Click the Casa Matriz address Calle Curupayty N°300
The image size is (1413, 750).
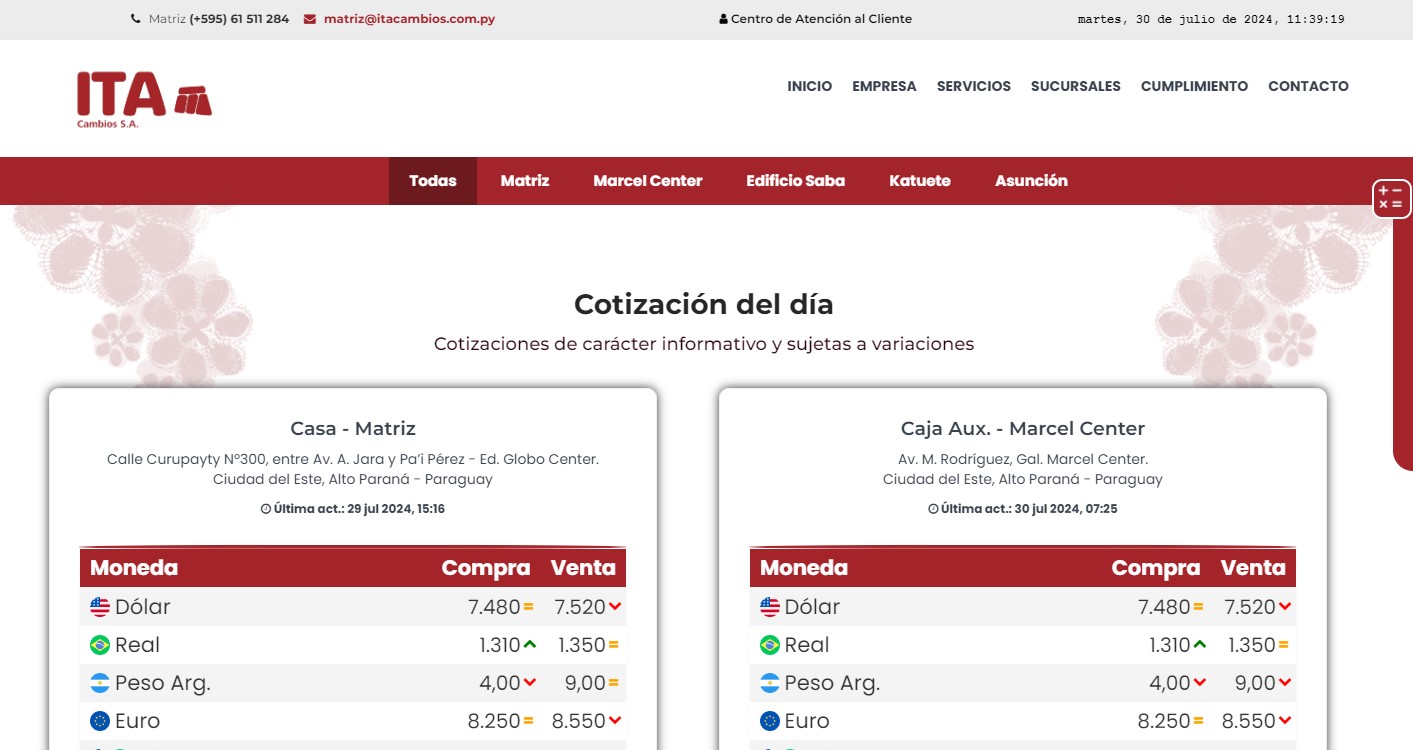(353, 459)
